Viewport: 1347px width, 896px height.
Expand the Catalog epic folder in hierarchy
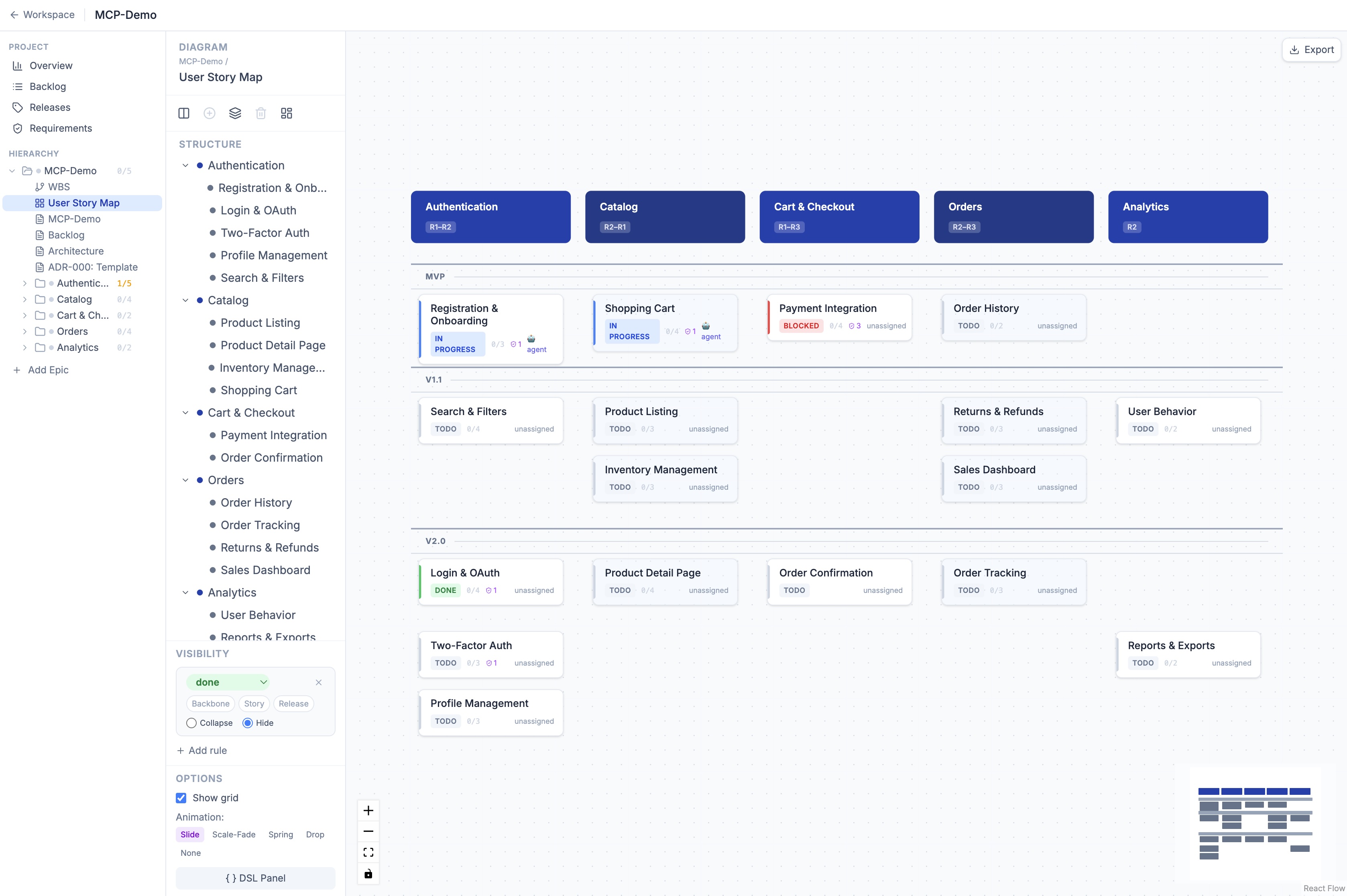tap(24, 299)
